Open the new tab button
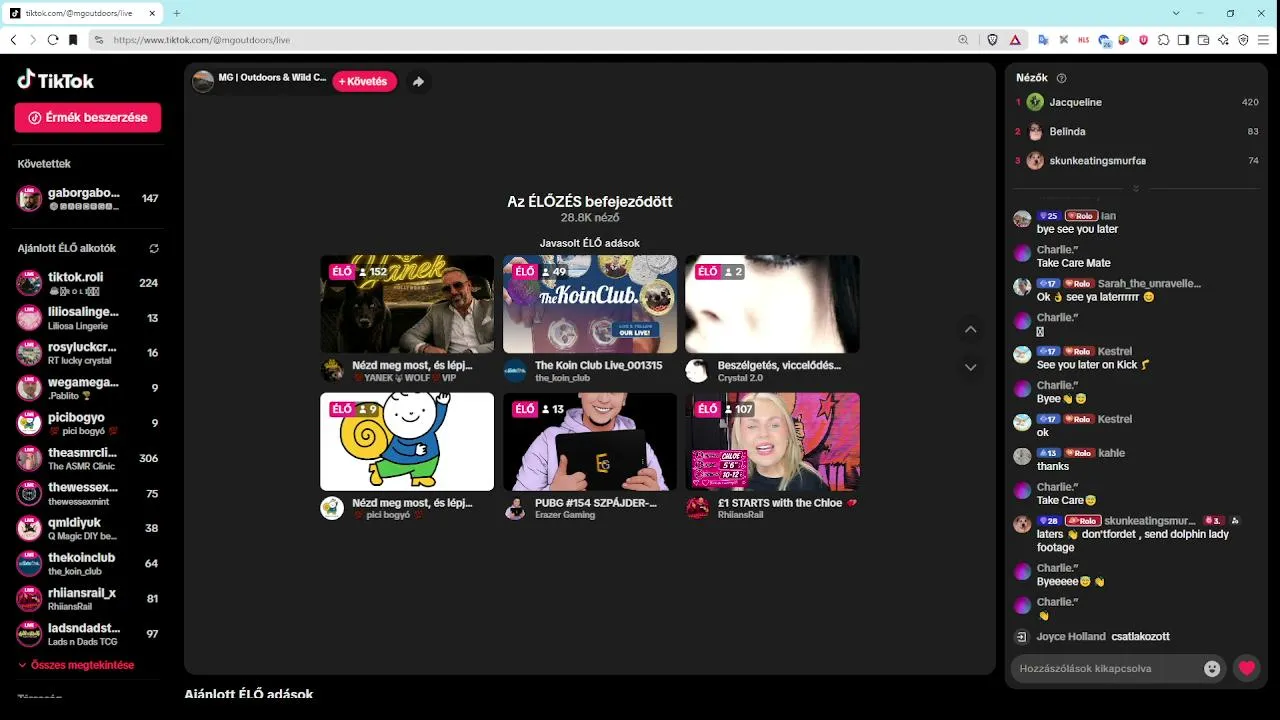1280x720 pixels. coord(176,13)
